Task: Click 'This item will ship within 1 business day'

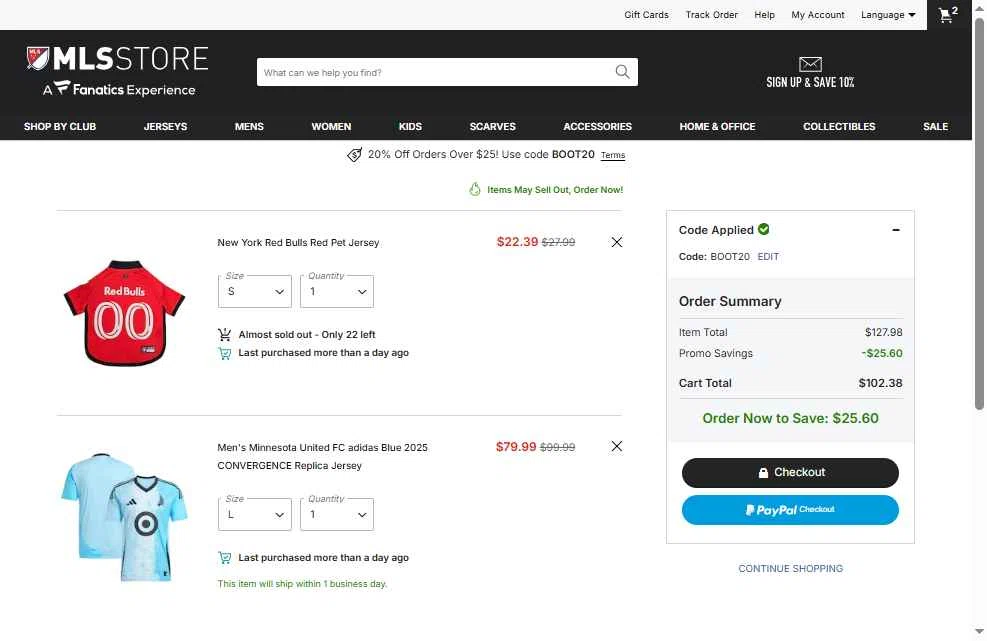Action: 302,584
